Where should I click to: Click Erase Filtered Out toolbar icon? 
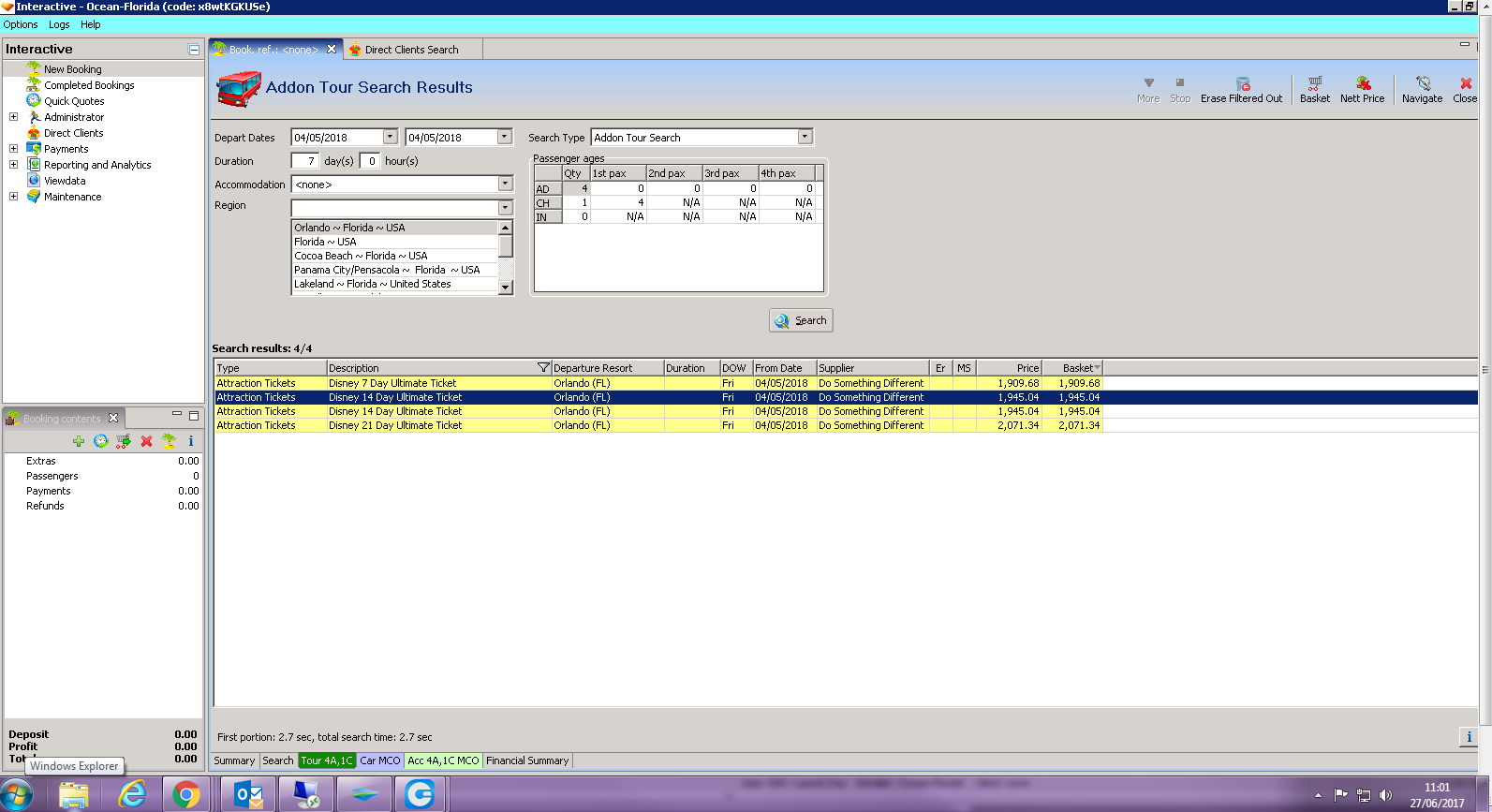1241,90
